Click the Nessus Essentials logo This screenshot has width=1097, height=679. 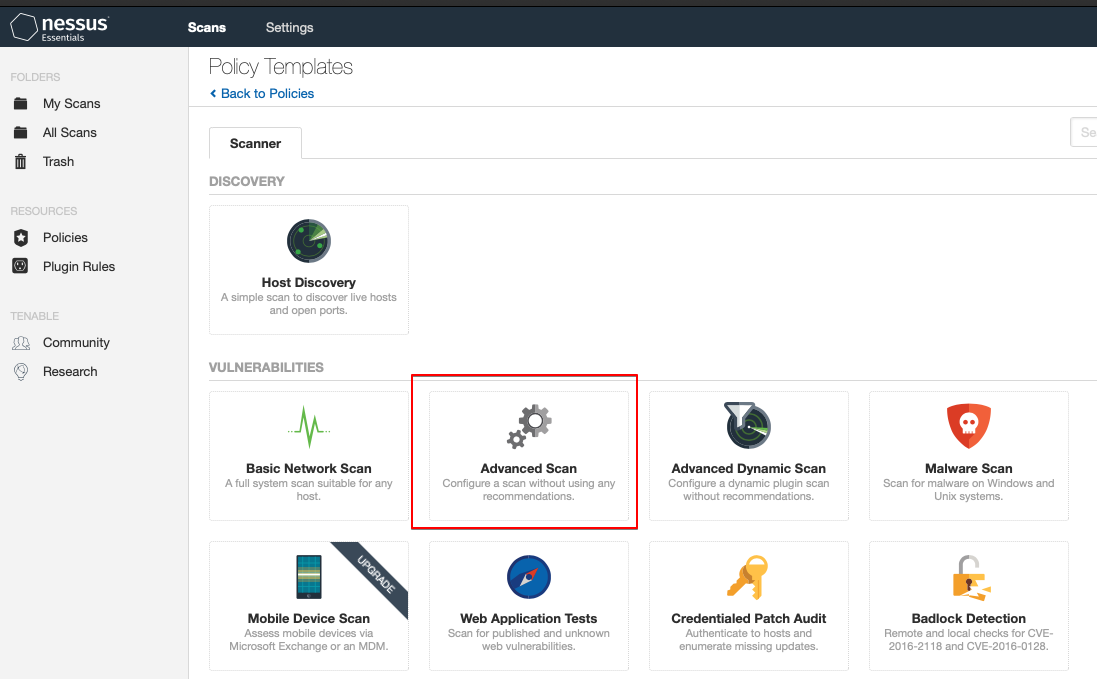[60, 27]
